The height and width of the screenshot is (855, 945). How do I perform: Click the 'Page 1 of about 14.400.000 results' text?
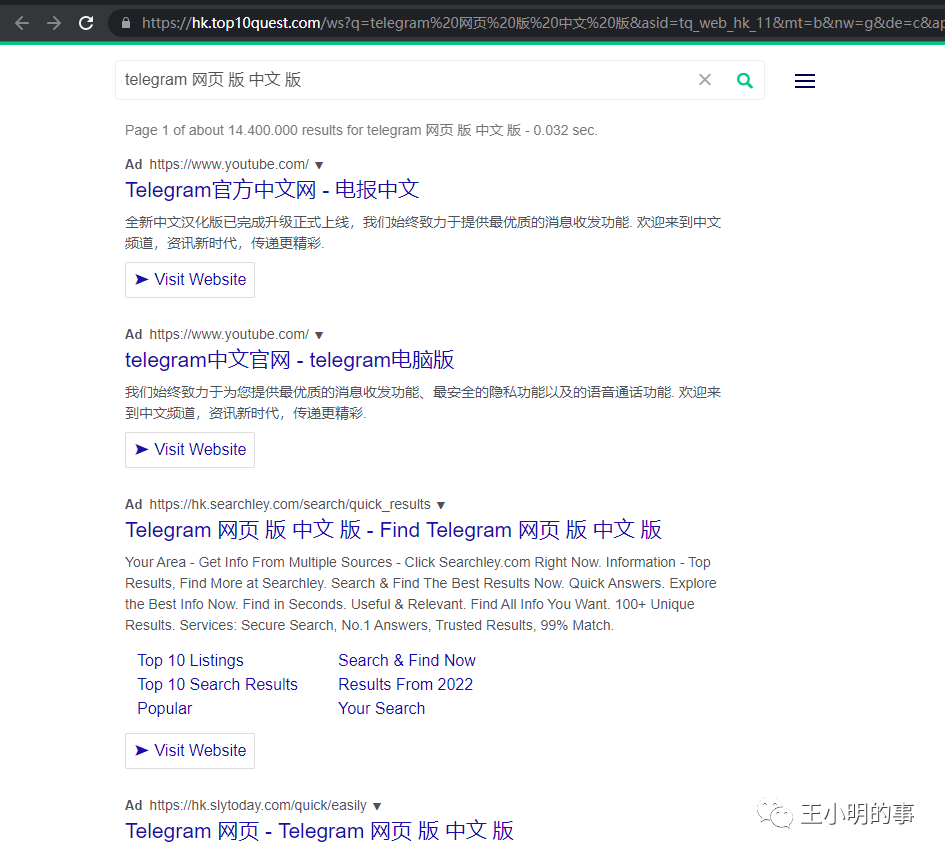[361, 131]
